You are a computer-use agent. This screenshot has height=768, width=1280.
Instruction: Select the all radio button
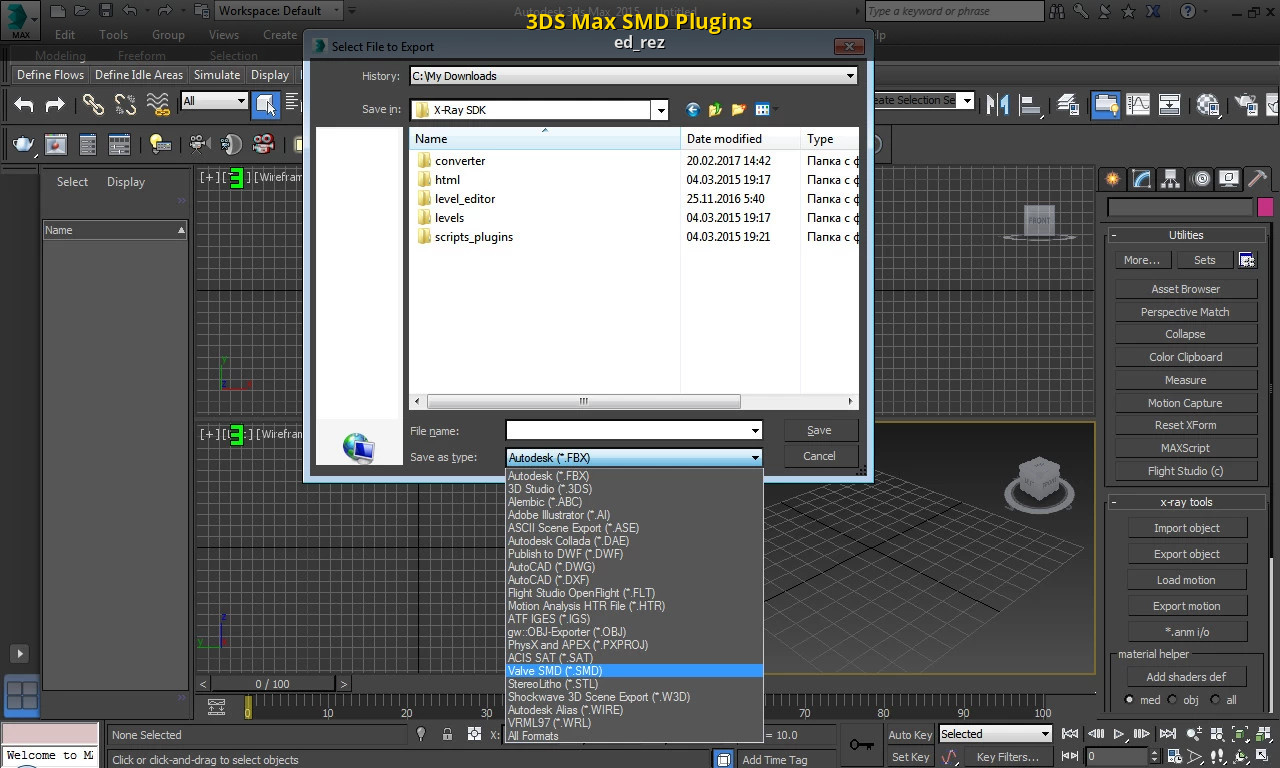[1215, 700]
